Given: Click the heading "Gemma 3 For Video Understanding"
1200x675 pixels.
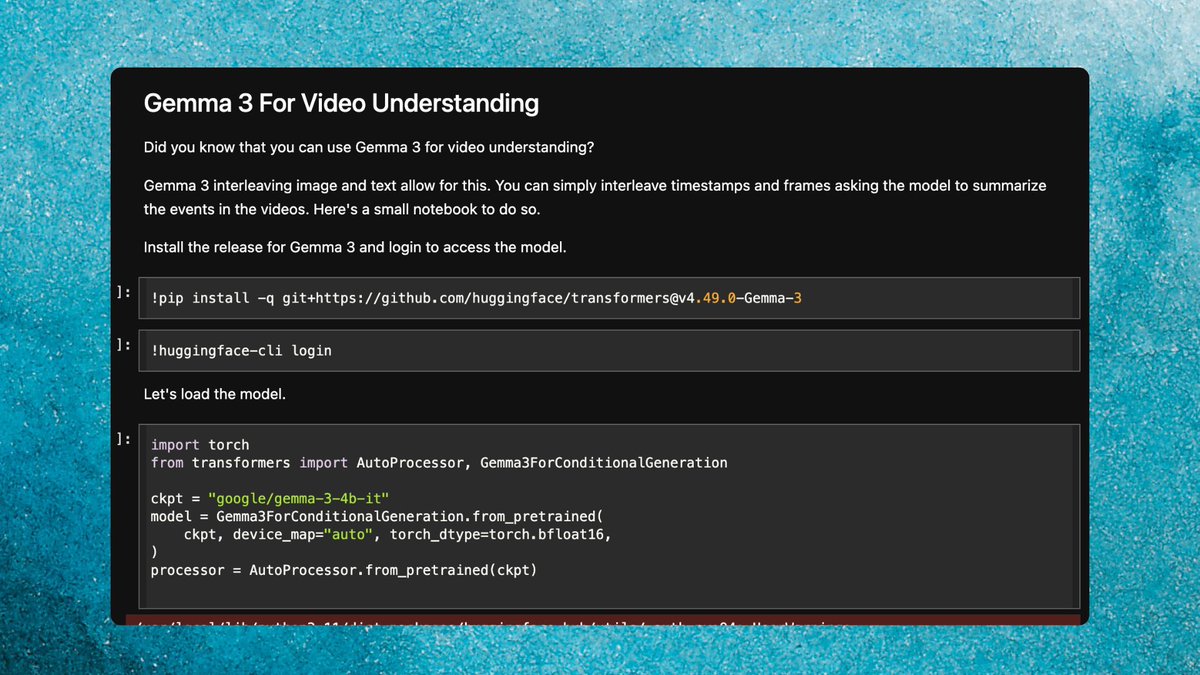Looking at the screenshot, I should (341, 103).
